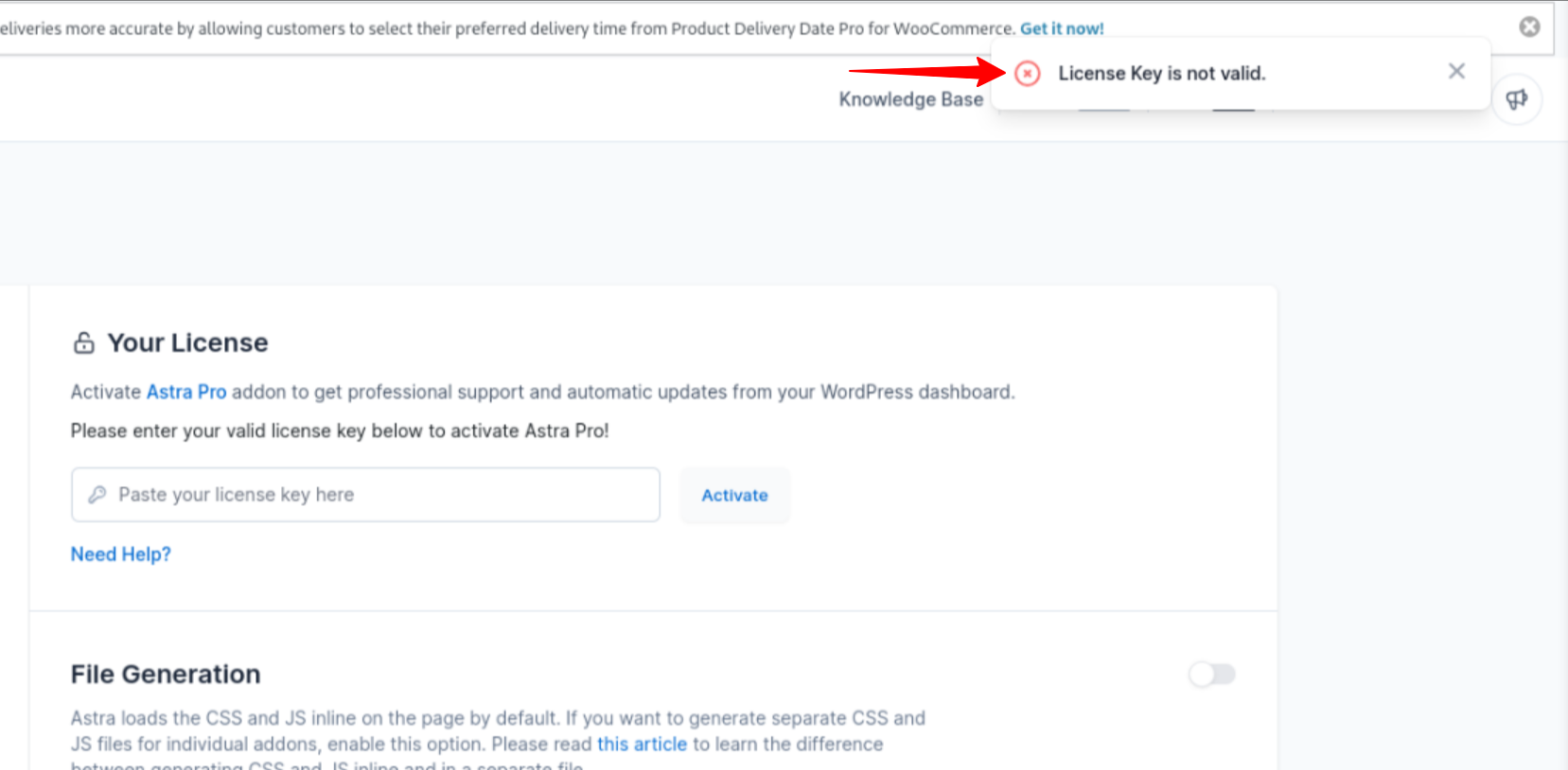Click the Your License heading

[187, 342]
